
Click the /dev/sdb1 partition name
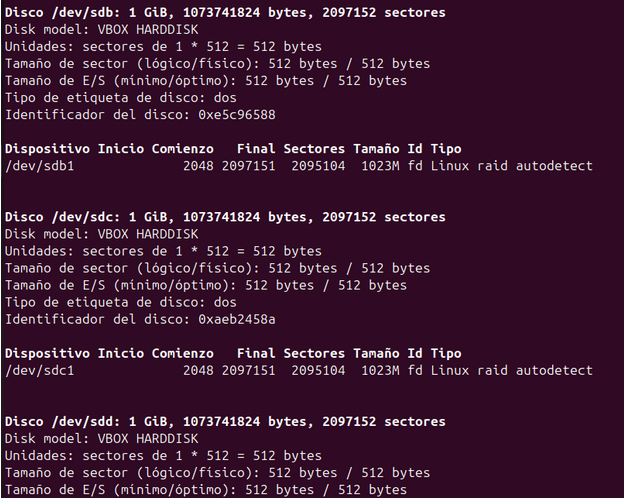(x=40, y=166)
